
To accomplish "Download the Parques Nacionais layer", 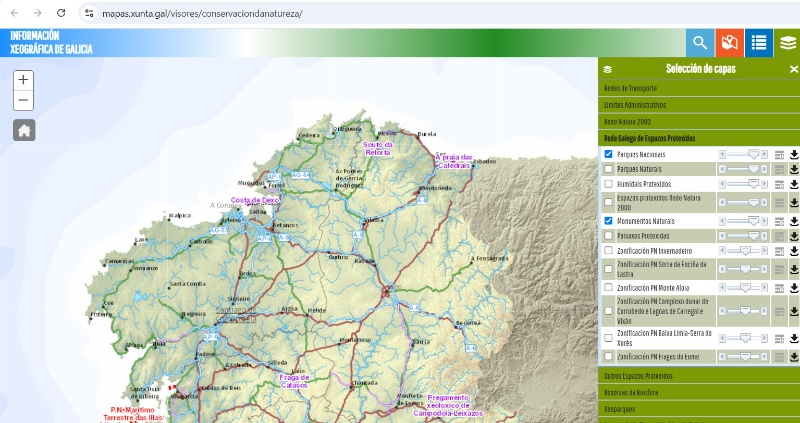I will point(794,155).
